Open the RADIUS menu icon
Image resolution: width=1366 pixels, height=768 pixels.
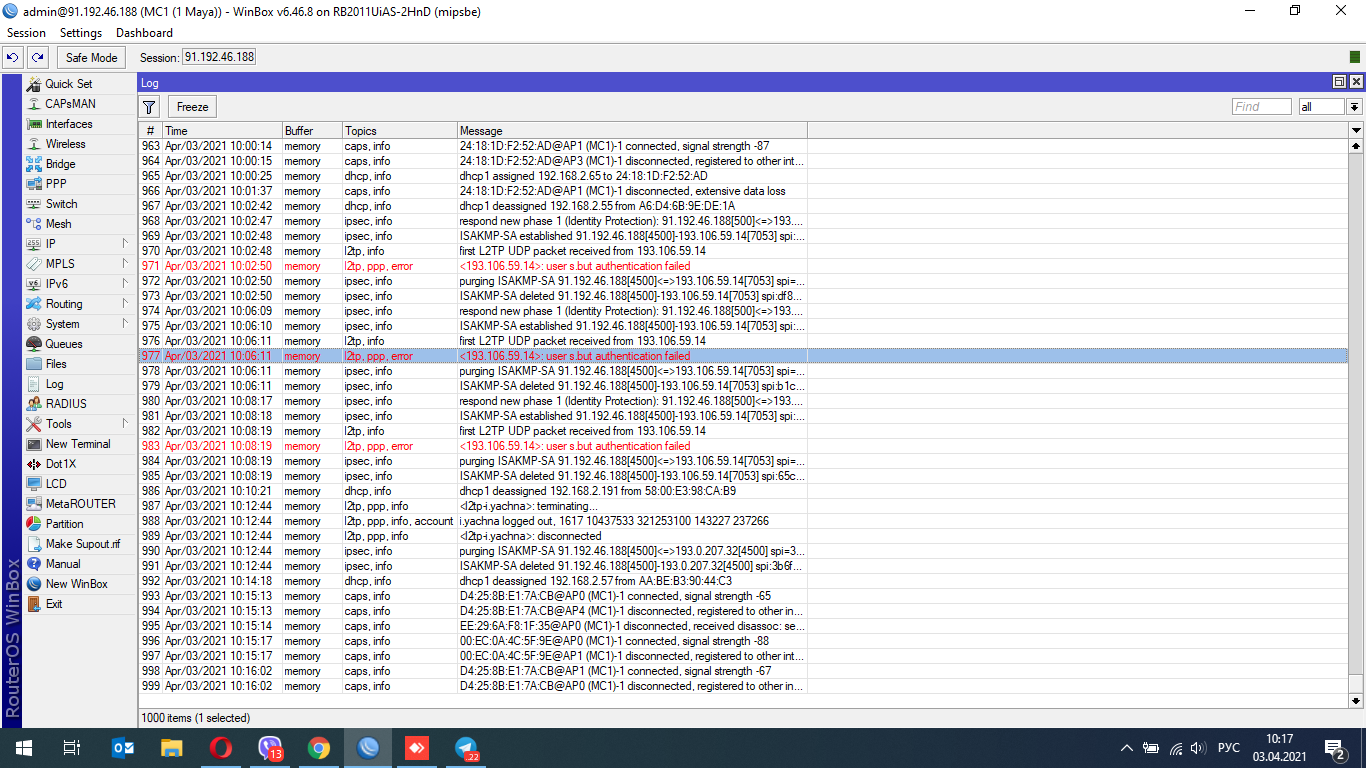tap(34, 404)
